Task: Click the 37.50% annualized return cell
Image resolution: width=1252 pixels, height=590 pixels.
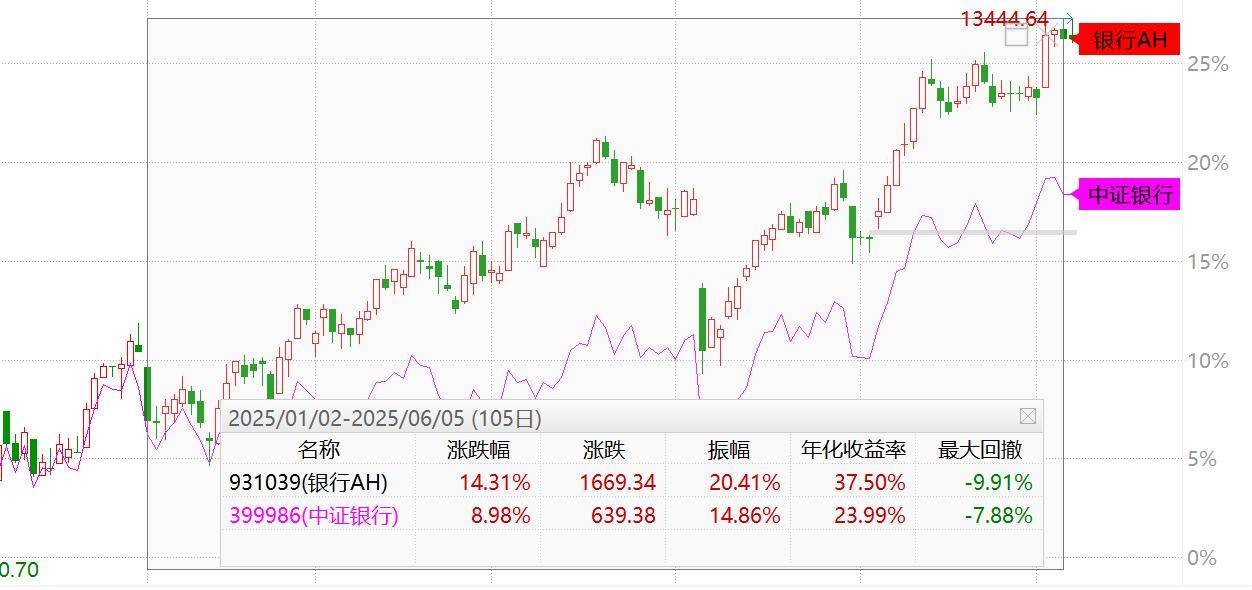Action: (869, 482)
